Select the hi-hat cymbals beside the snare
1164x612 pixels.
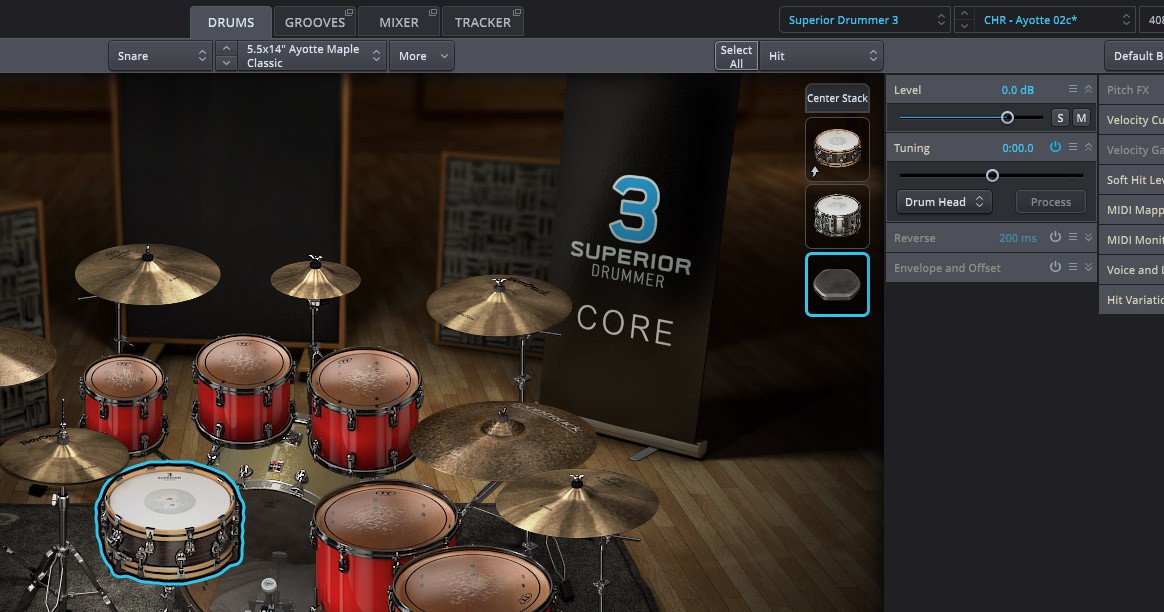point(63,455)
